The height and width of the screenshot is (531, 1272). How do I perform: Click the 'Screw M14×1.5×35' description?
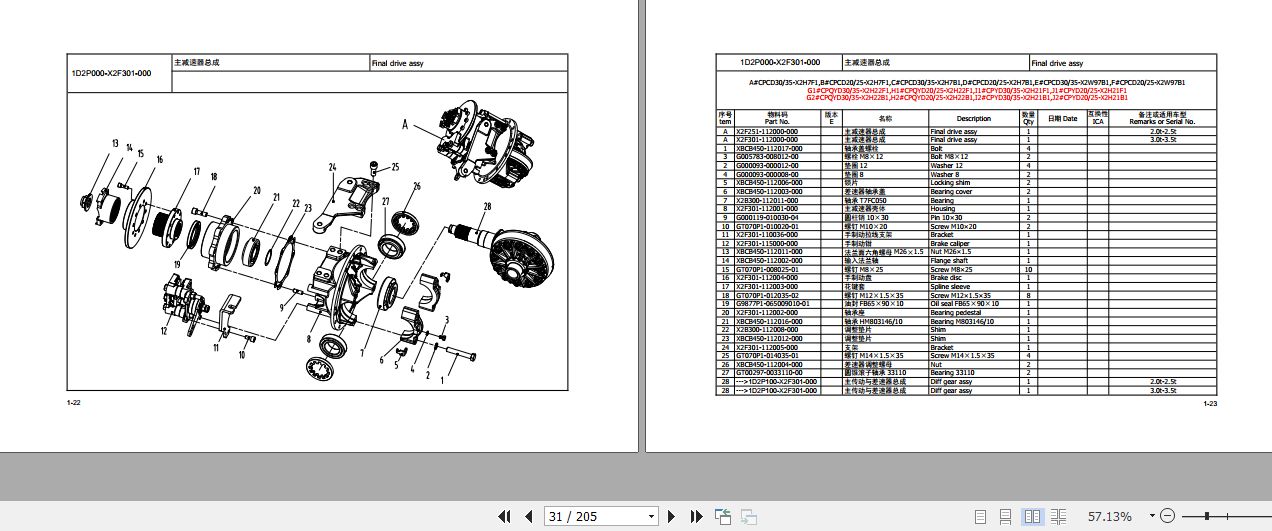[962, 356]
